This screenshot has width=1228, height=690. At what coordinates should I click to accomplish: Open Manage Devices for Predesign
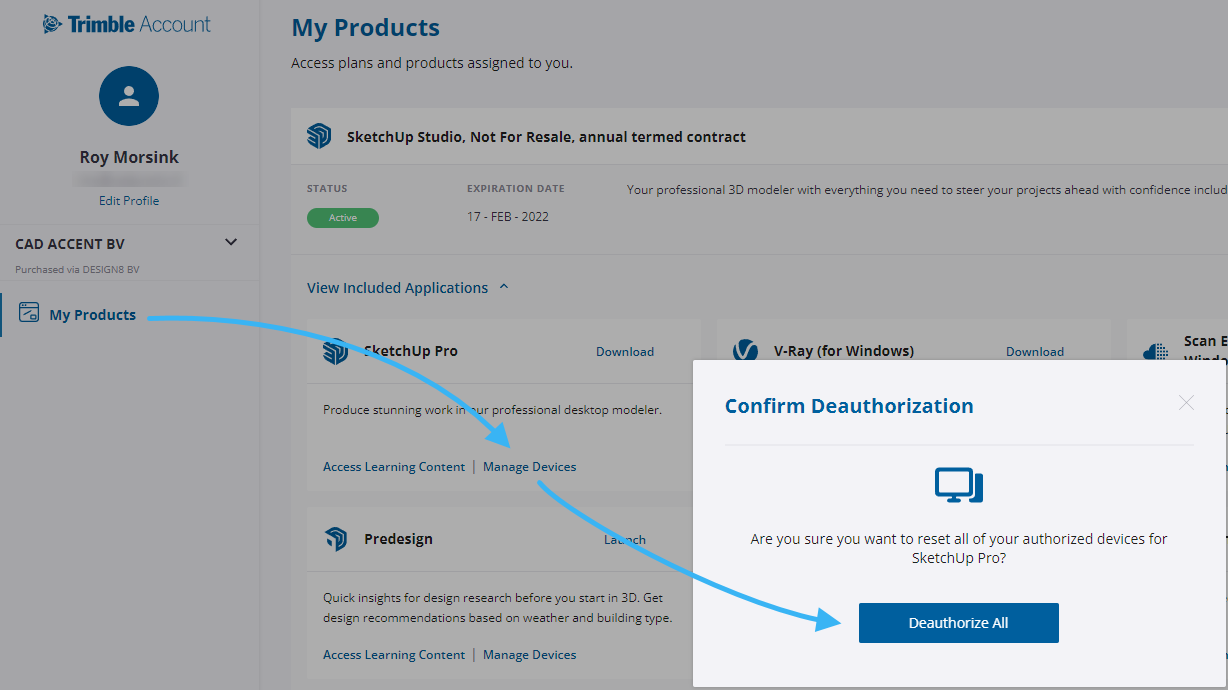[x=530, y=655]
